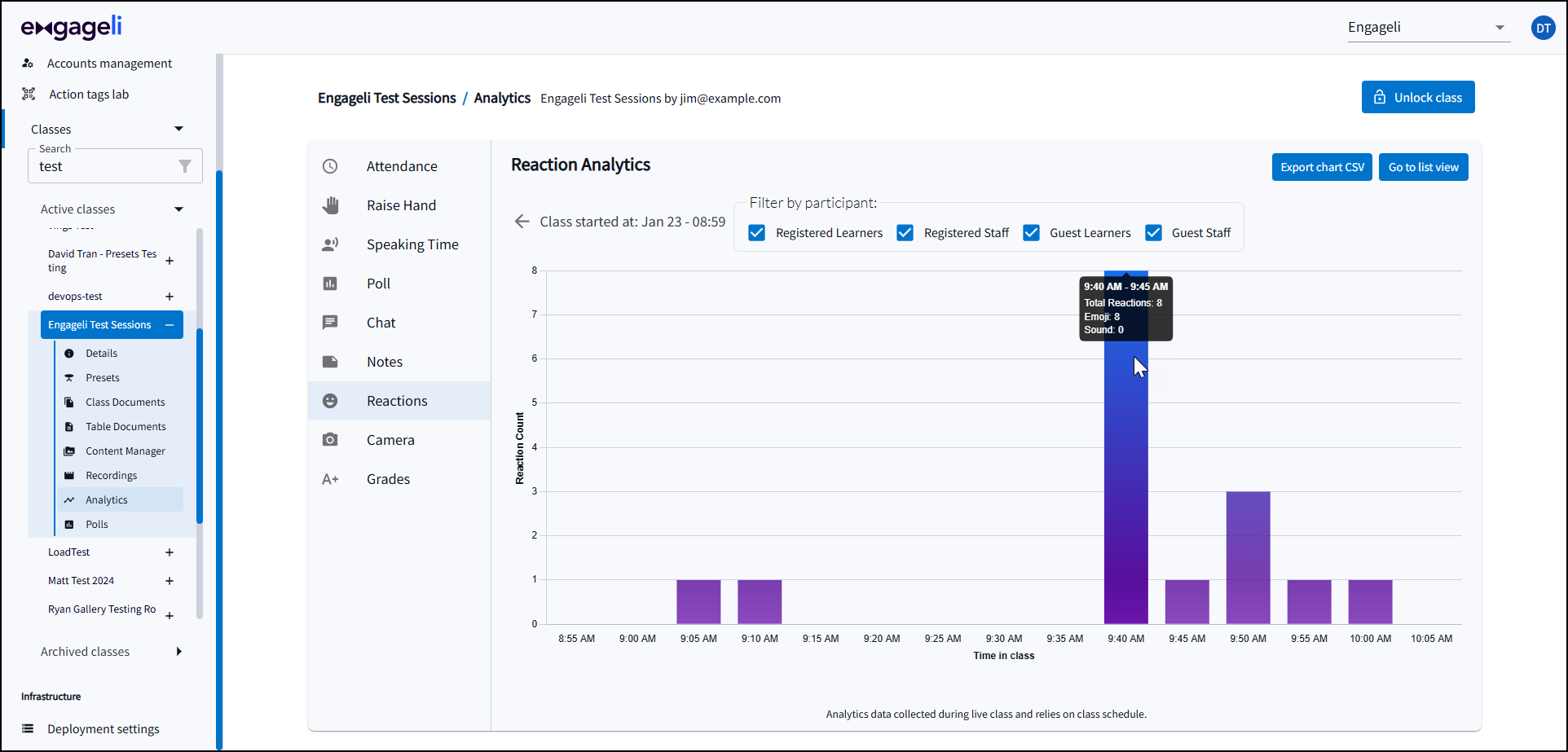The image size is (1568, 752).
Task: Click the Deployment settings list icon
Action: tap(28, 728)
